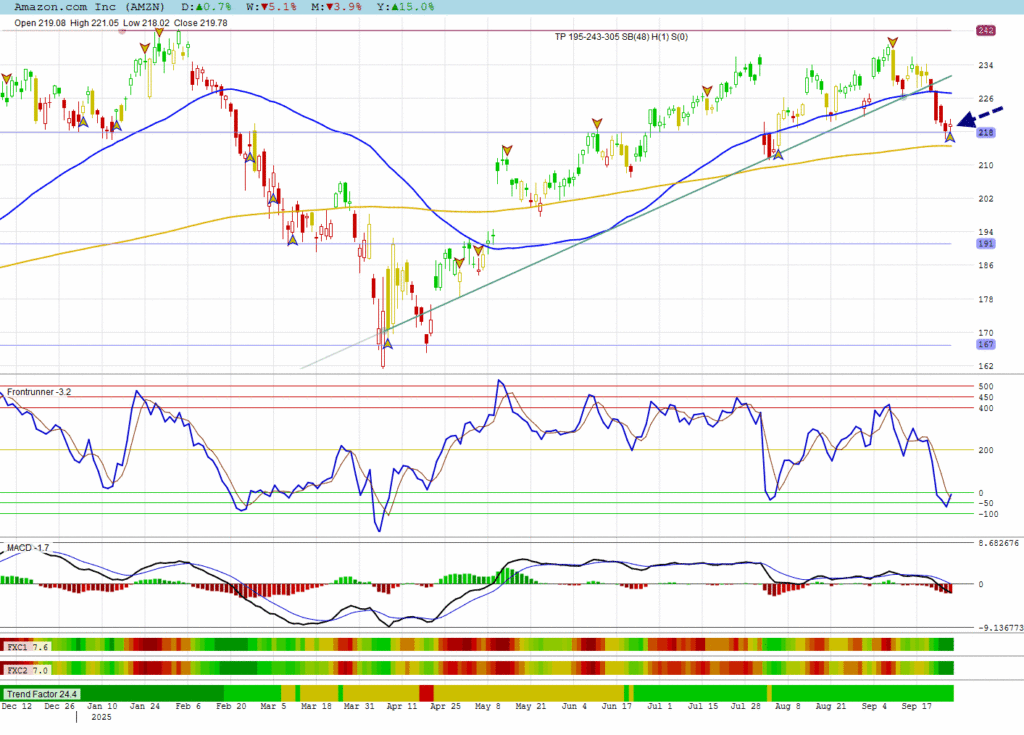Click the FXC1 7.6 heatmap label
The image size is (1024, 735).
26,647
